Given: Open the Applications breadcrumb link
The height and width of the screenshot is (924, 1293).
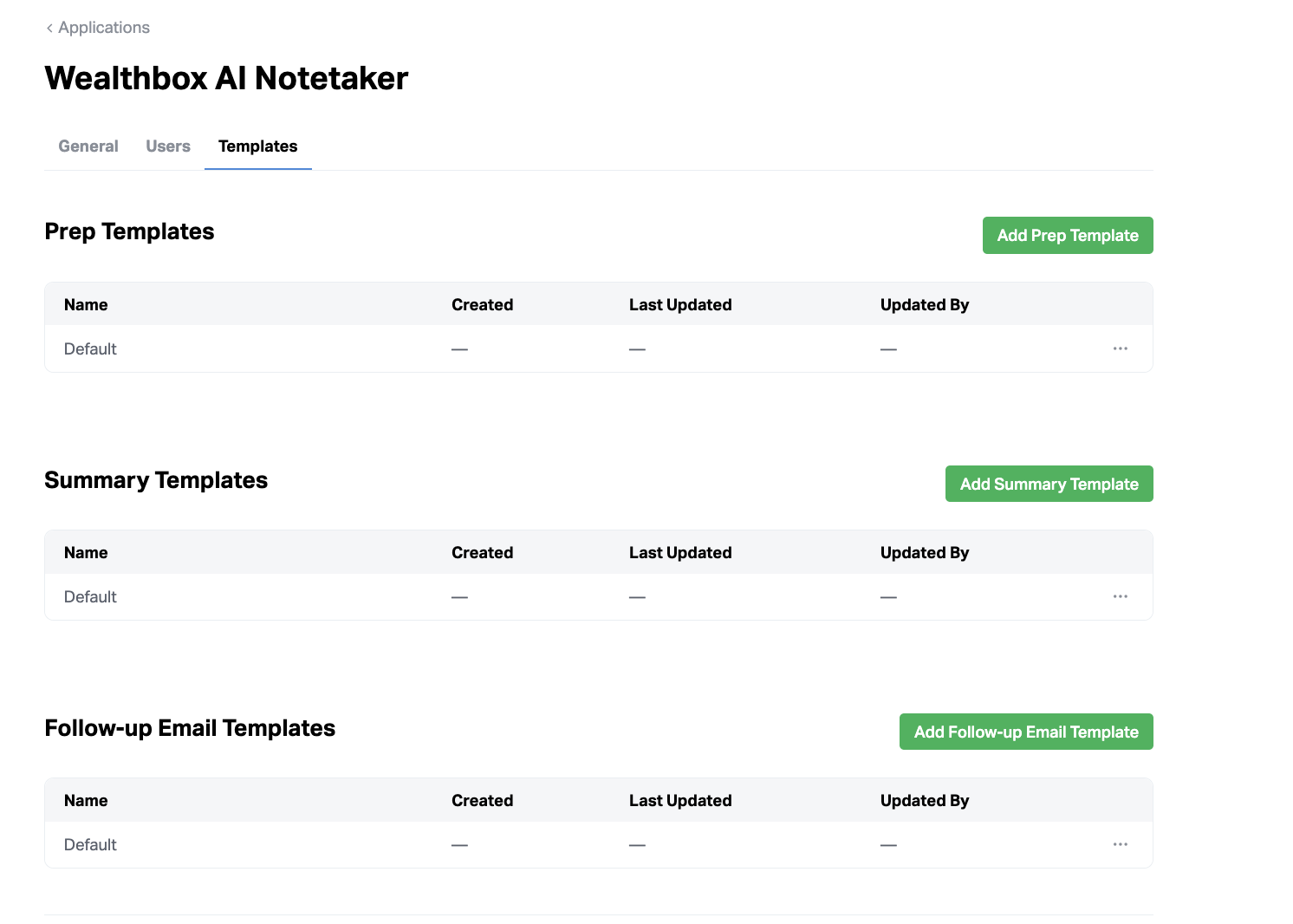Looking at the screenshot, I should pos(104,27).
